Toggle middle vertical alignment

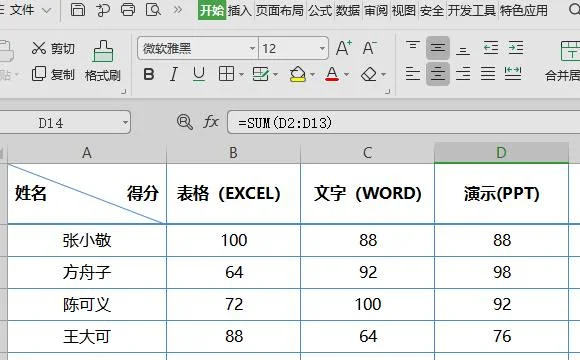(438, 48)
